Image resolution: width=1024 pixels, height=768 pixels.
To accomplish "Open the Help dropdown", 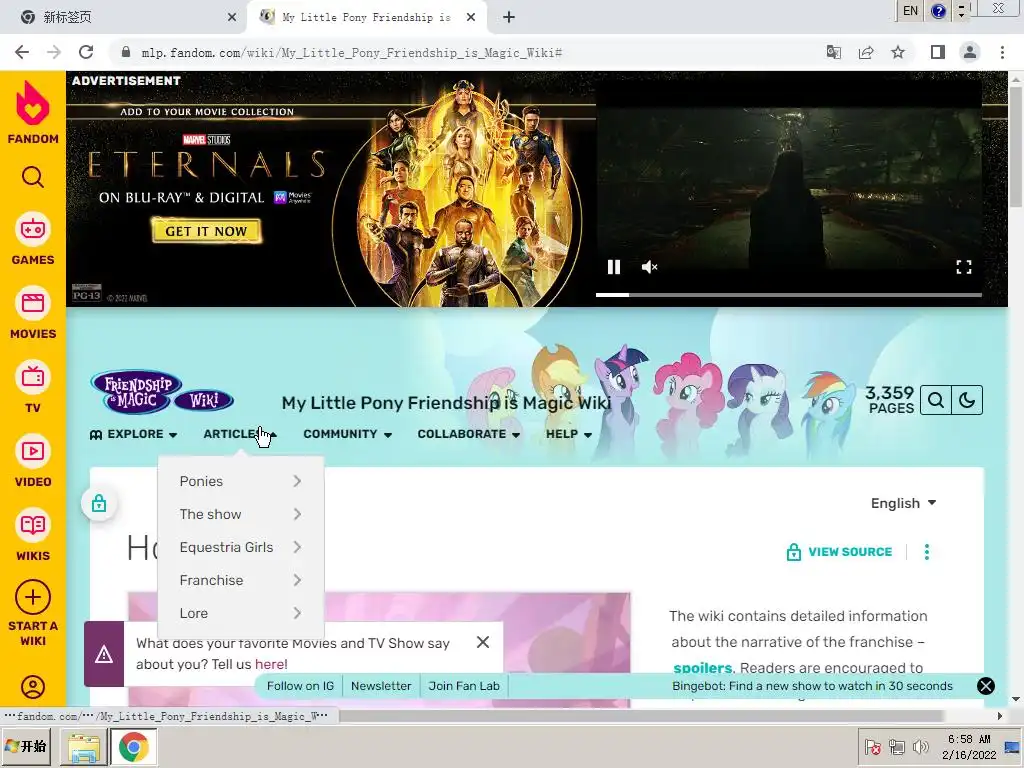I will coord(569,434).
